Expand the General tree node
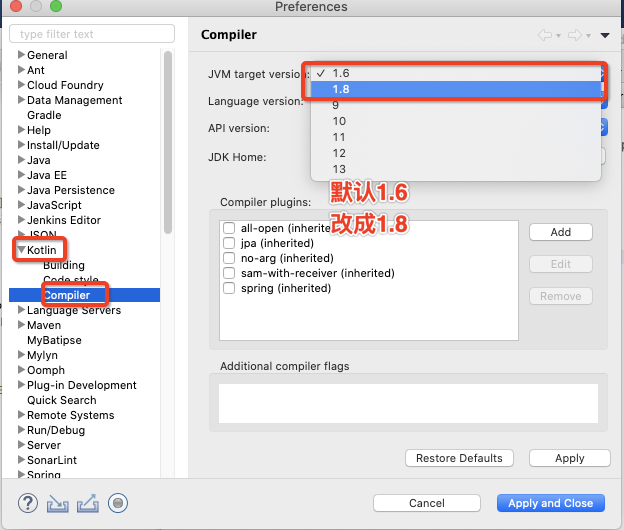Screen dimensions: 624x530 point(21,55)
